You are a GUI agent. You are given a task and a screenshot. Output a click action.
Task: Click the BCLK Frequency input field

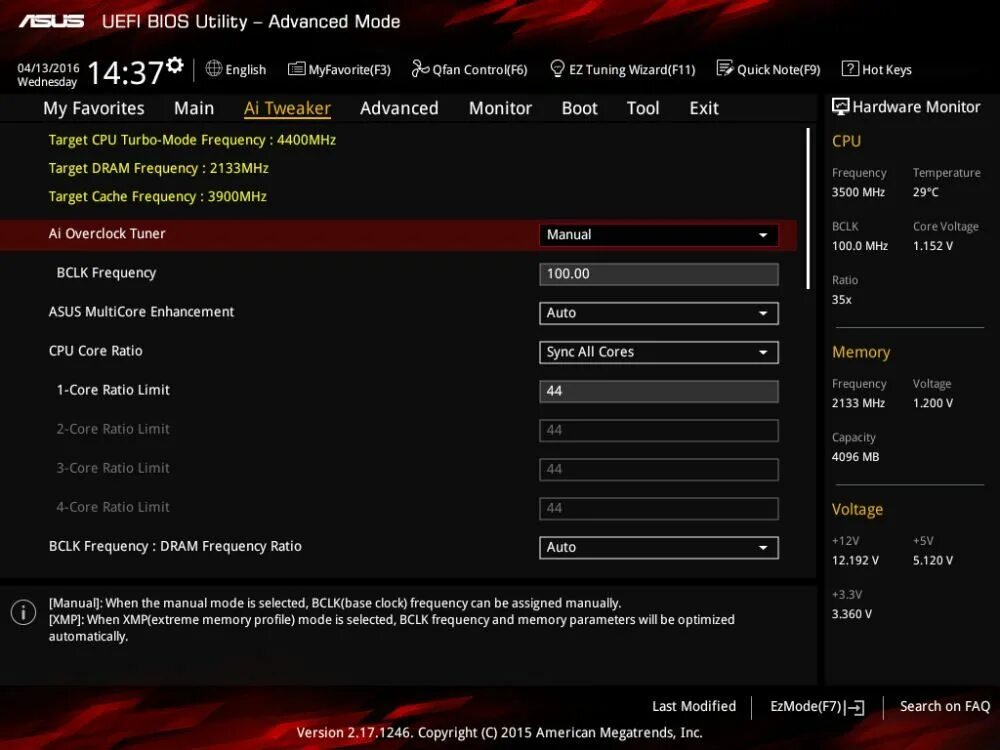point(659,274)
